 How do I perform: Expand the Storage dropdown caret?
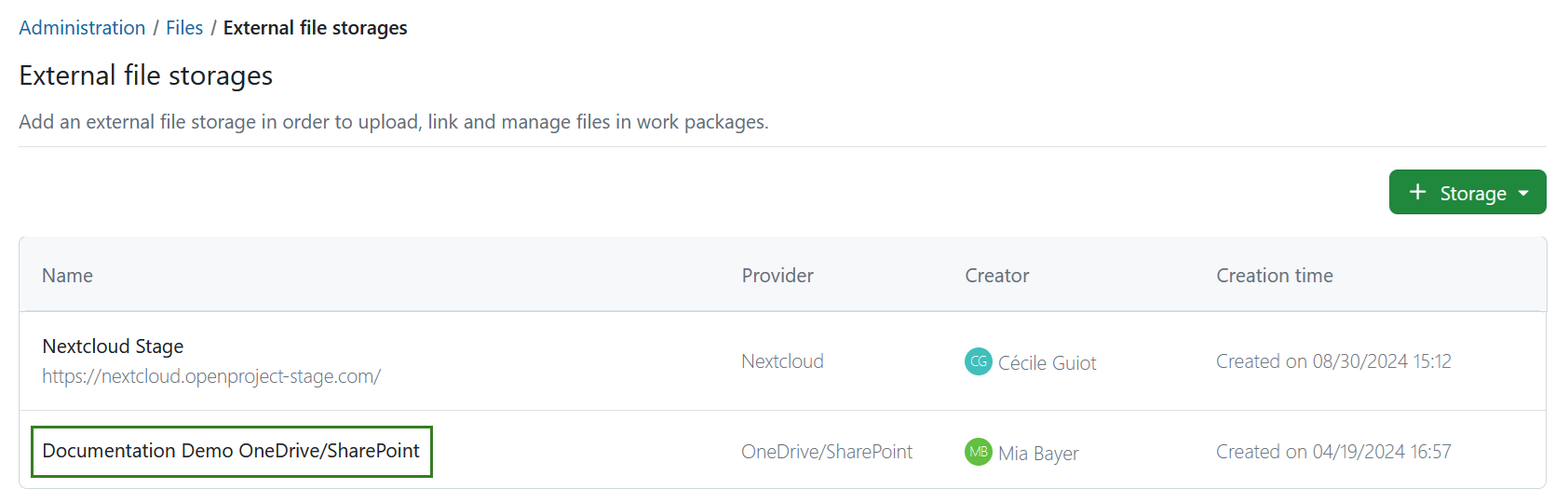click(1523, 194)
